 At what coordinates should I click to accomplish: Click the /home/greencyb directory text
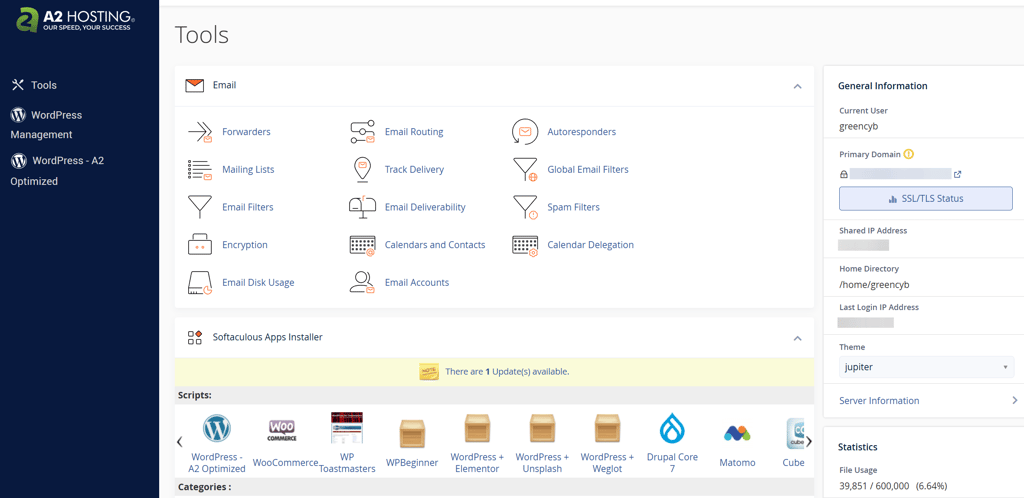(x=874, y=285)
